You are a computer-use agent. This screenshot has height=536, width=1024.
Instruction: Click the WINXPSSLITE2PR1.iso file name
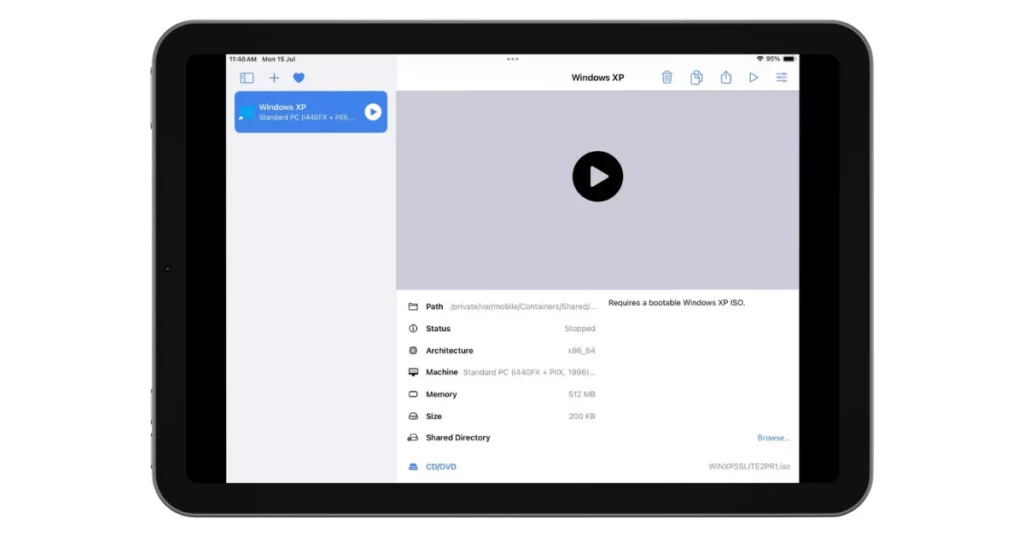point(749,467)
